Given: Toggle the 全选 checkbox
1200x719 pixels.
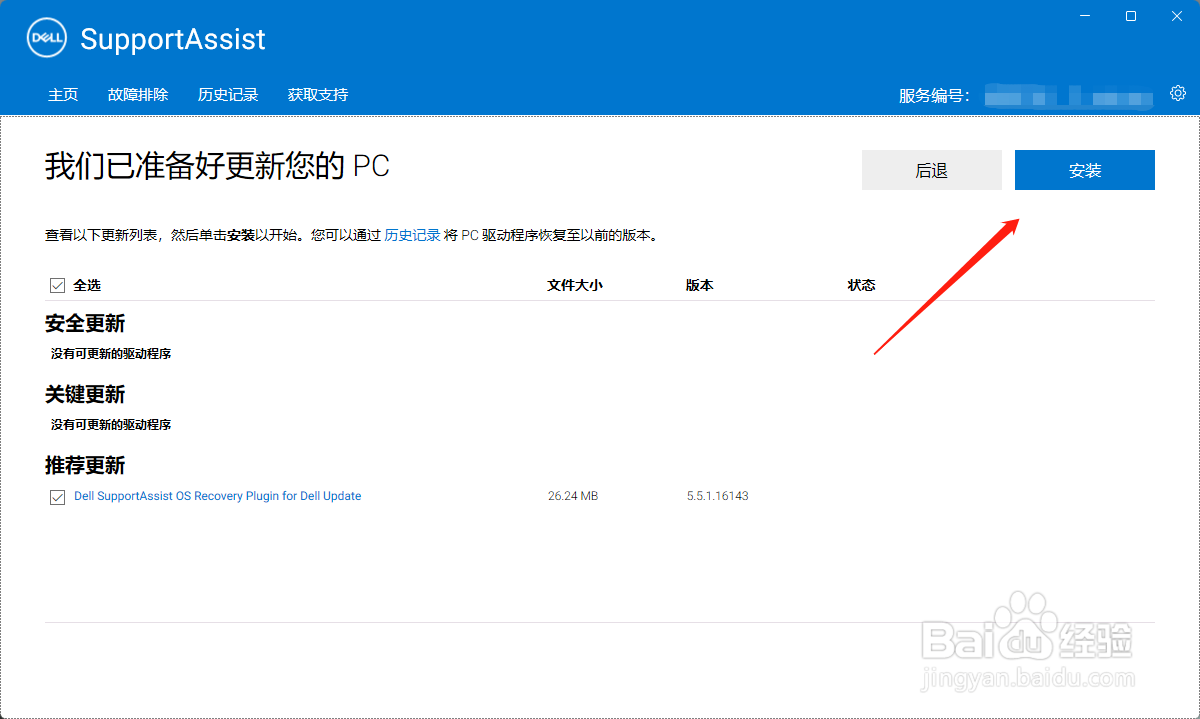Looking at the screenshot, I should click(x=57, y=285).
